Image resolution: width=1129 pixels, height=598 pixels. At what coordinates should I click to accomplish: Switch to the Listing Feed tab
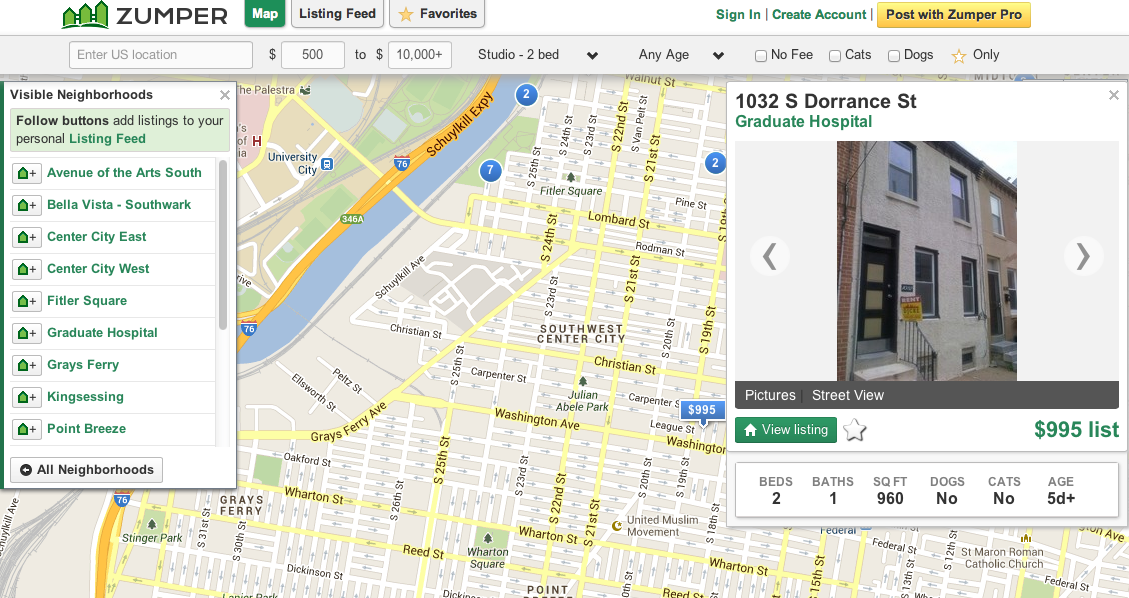[335, 14]
